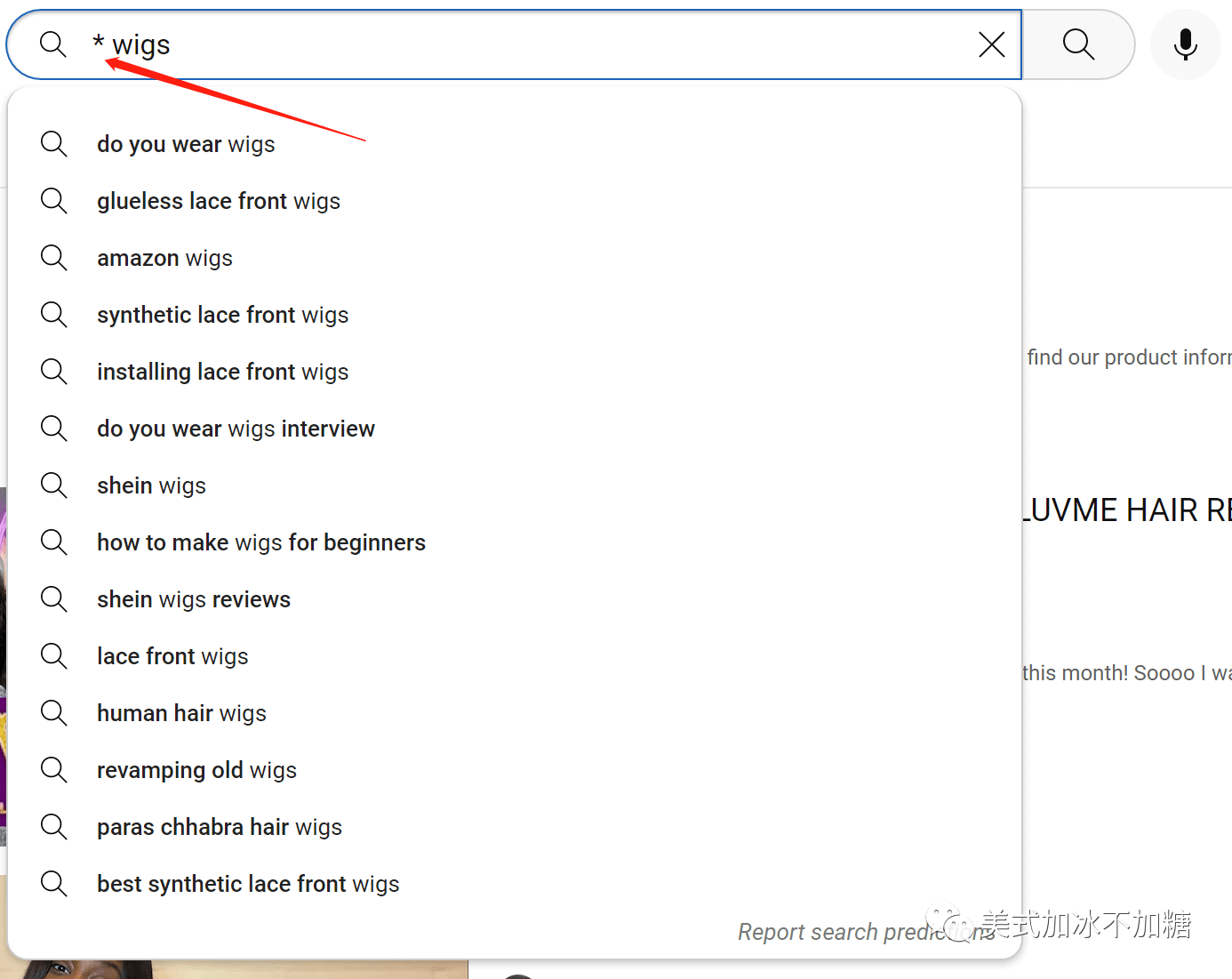Select 'best synthetic lace front wigs' suggestion
This screenshot has width=1232, height=979.
248,884
